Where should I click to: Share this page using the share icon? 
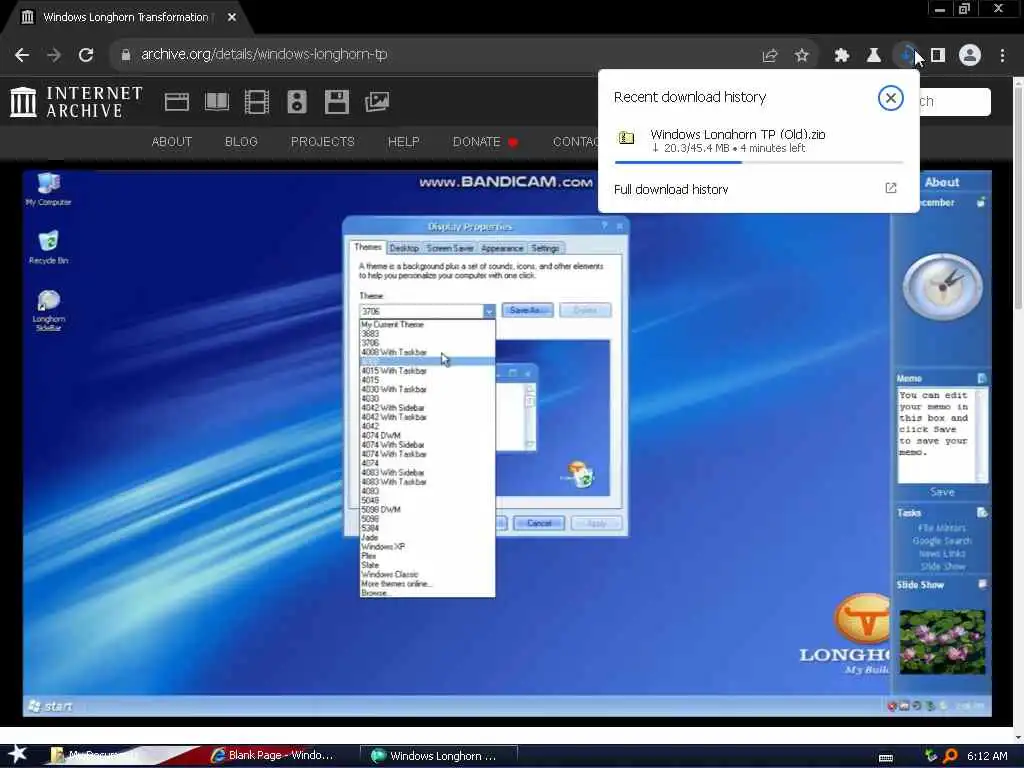[770, 56]
